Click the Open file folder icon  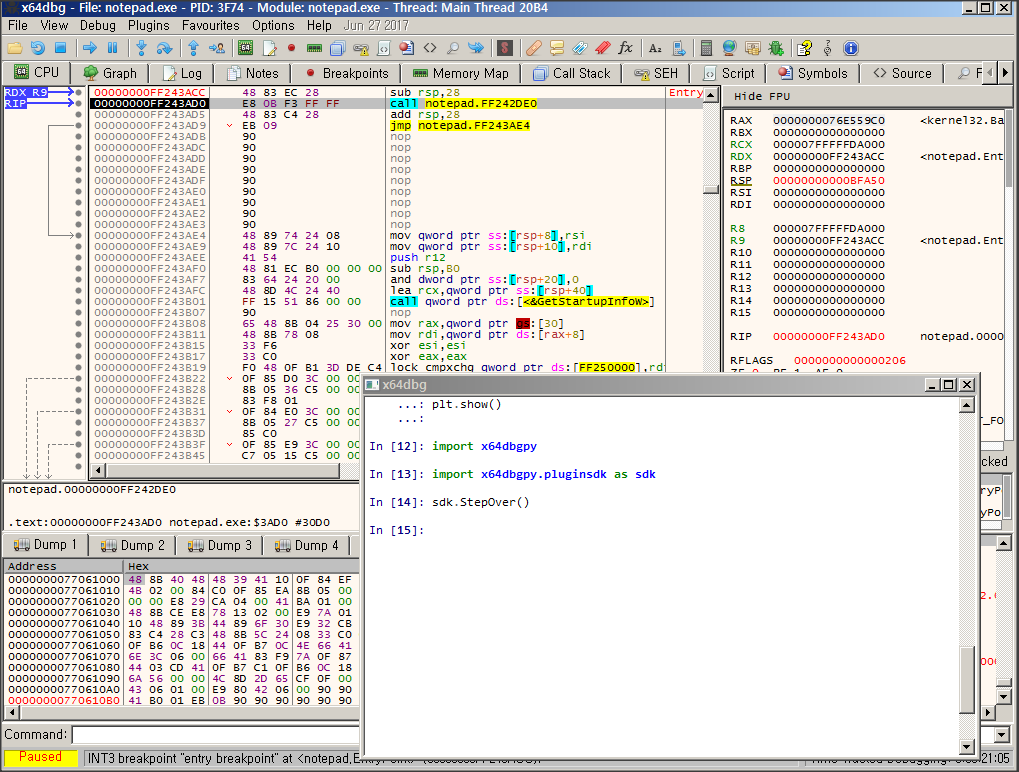tap(14, 48)
